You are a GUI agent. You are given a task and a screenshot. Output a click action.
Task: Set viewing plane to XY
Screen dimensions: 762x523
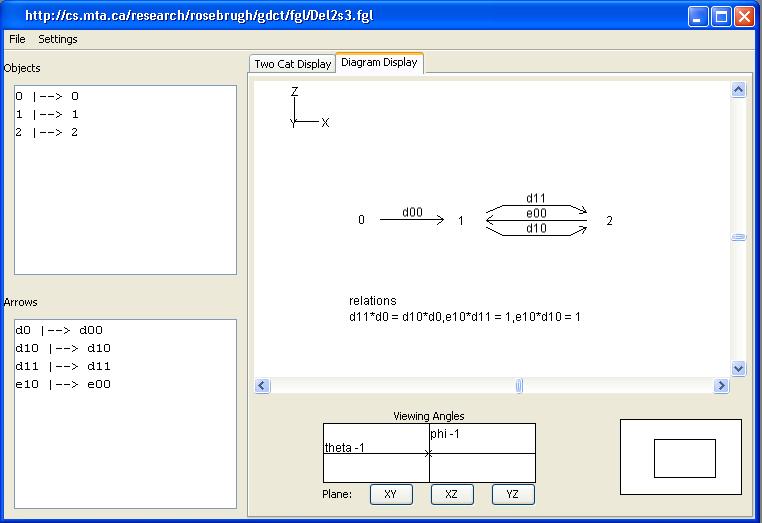coord(391,494)
